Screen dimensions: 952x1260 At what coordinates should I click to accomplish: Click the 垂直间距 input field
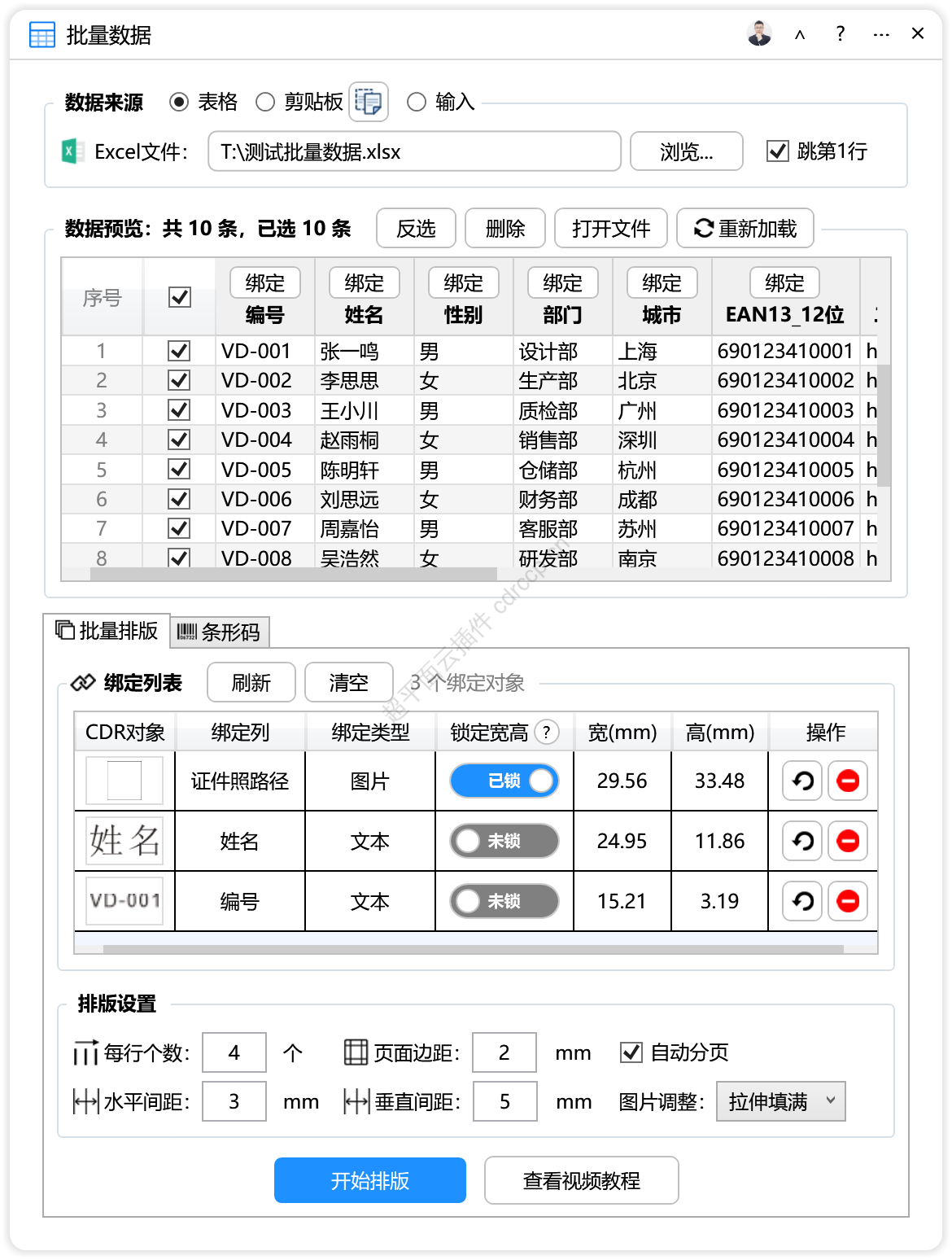click(x=504, y=1101)
